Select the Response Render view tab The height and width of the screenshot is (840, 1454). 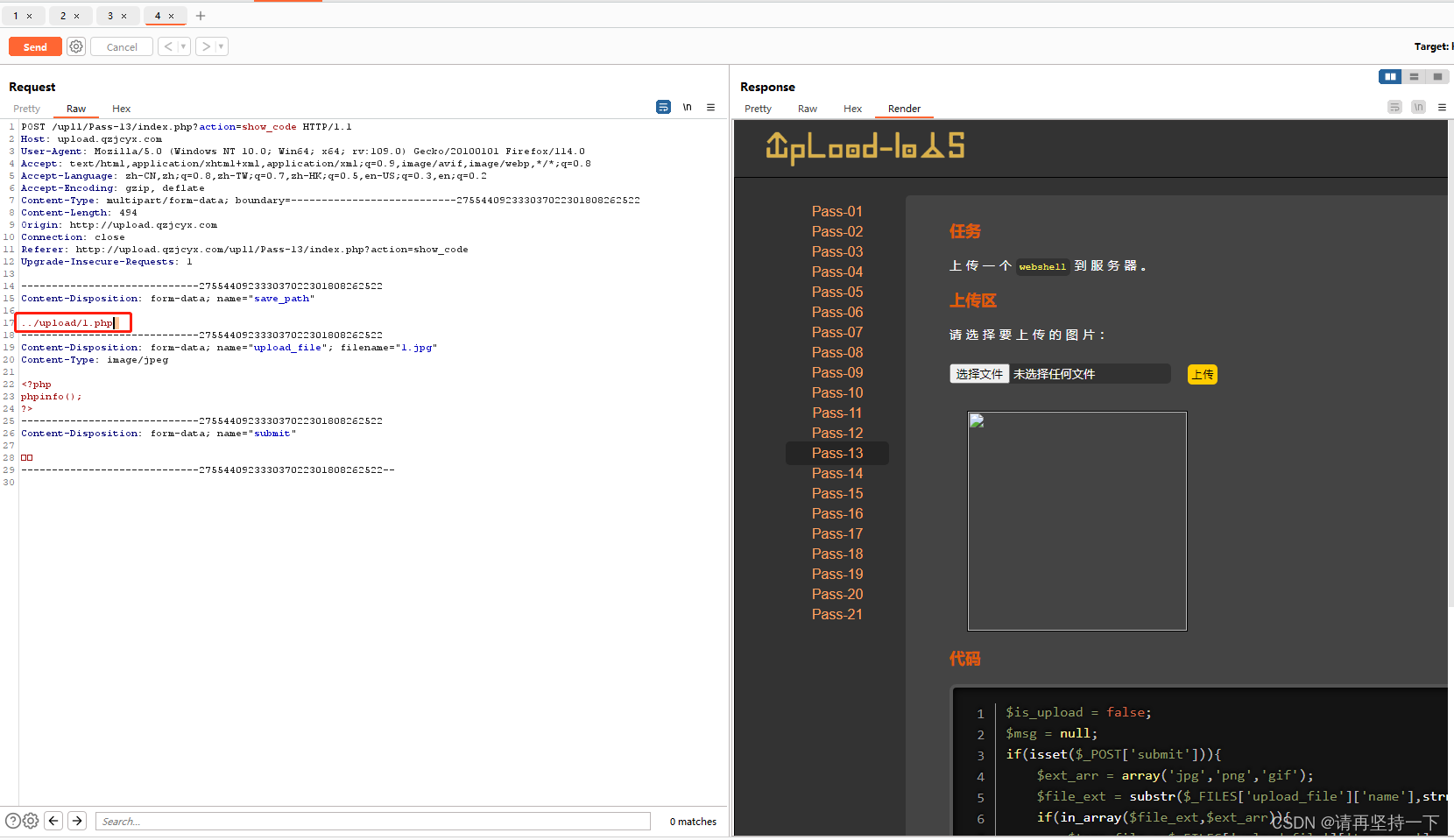click(904, 109)
